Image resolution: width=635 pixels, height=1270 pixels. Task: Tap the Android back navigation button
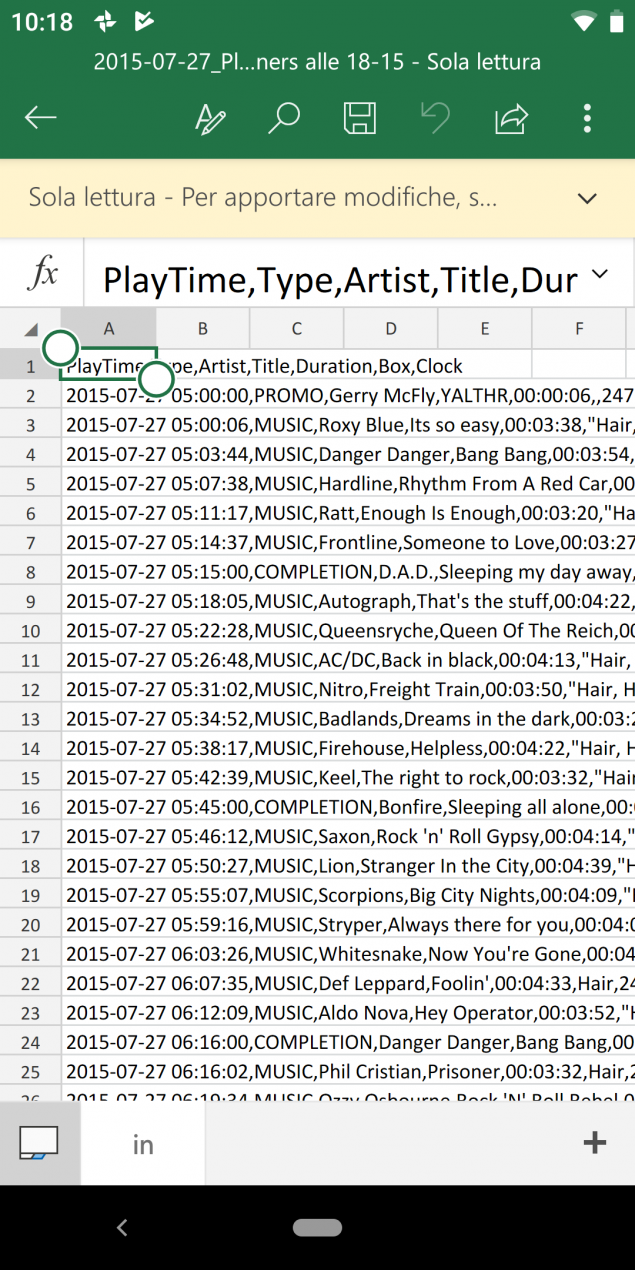pyautogui.click(x=122, y=1228)
